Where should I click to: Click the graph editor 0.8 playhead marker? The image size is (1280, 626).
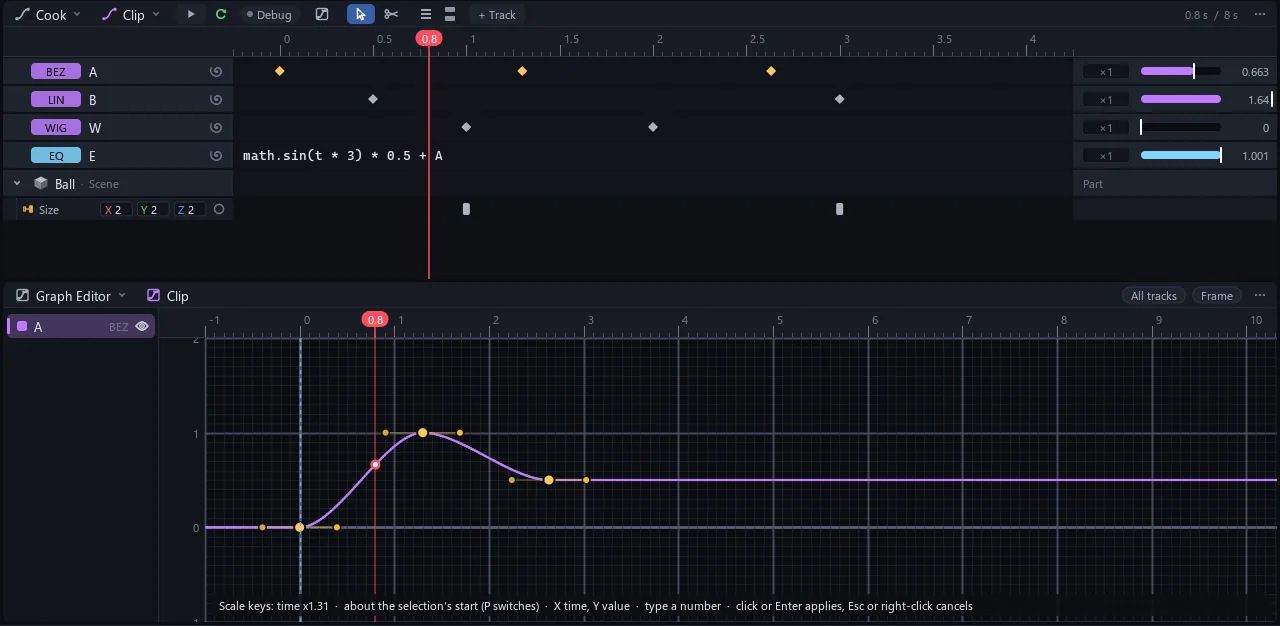pos(375,320)
